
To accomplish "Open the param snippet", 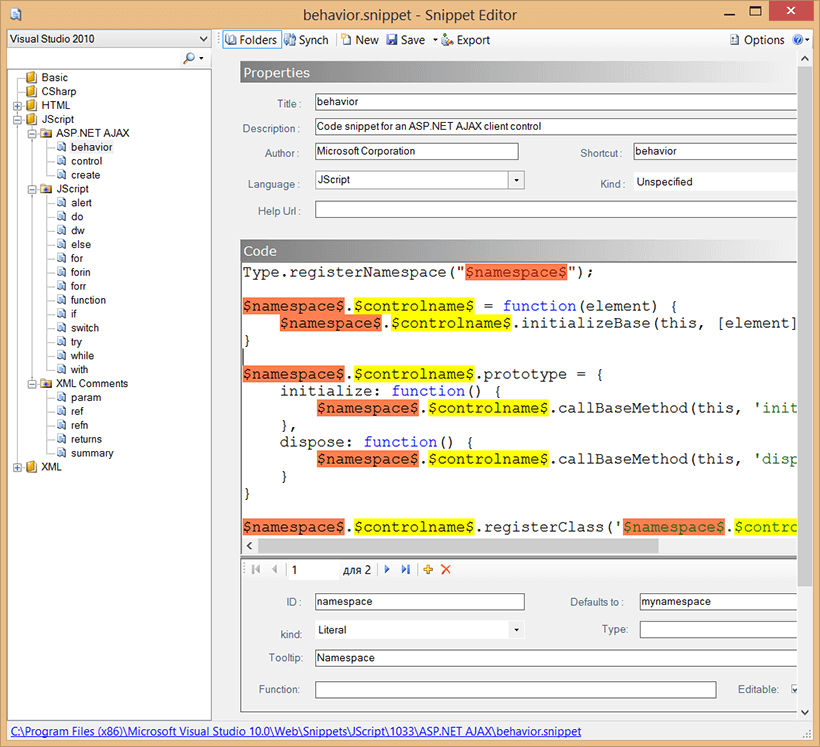I will pos(86,398).
